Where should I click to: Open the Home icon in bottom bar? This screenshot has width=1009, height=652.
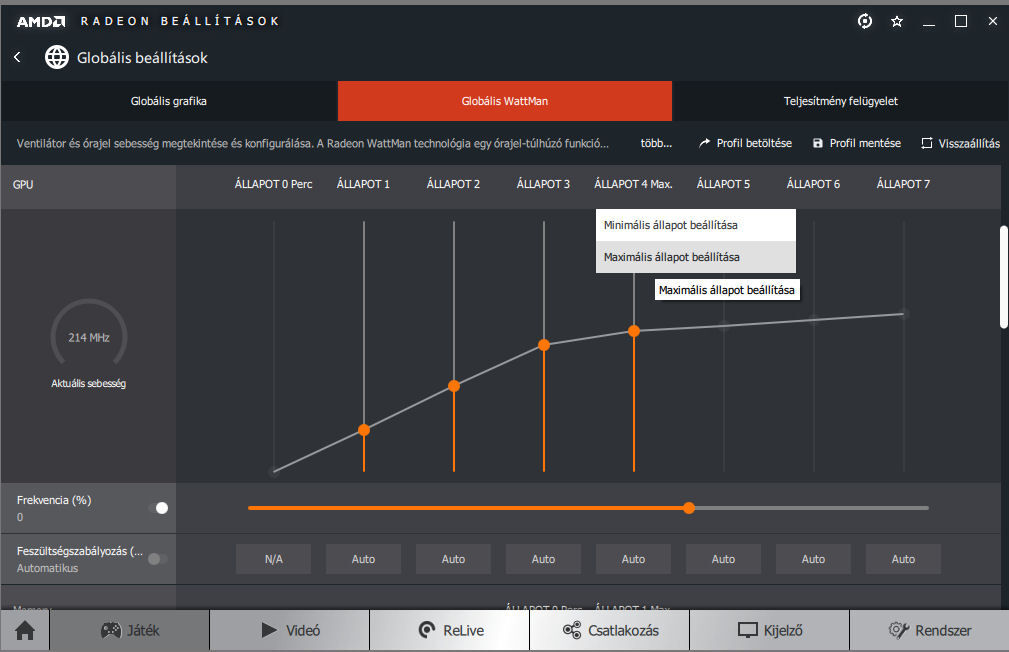(25, 631)
